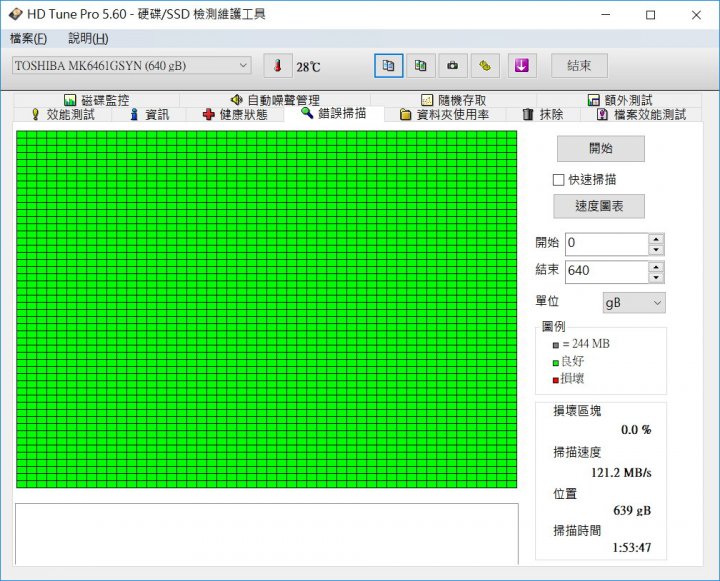
Task: Click the 1:53:47 scan time value
Action: tap(631, 547)
